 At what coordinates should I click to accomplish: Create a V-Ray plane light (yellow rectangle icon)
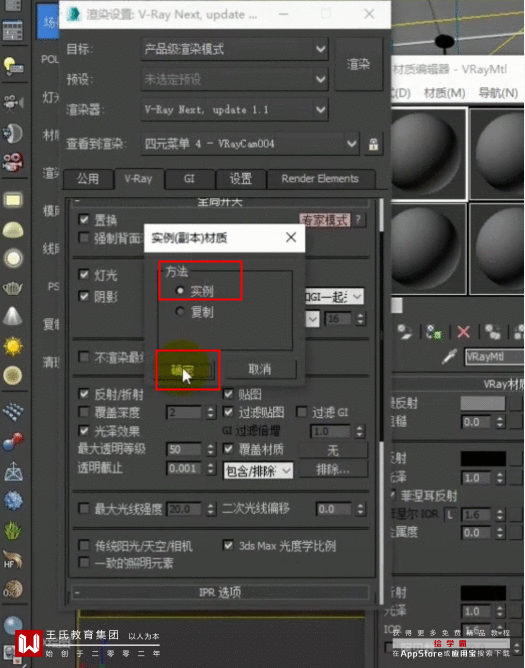13,199
